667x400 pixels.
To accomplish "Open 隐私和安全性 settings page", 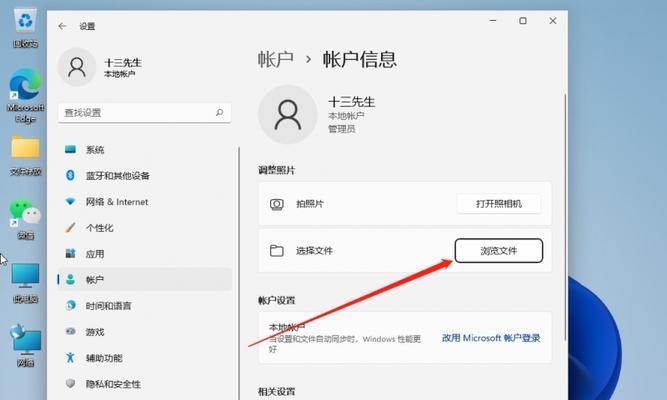I will coord(145,384).
